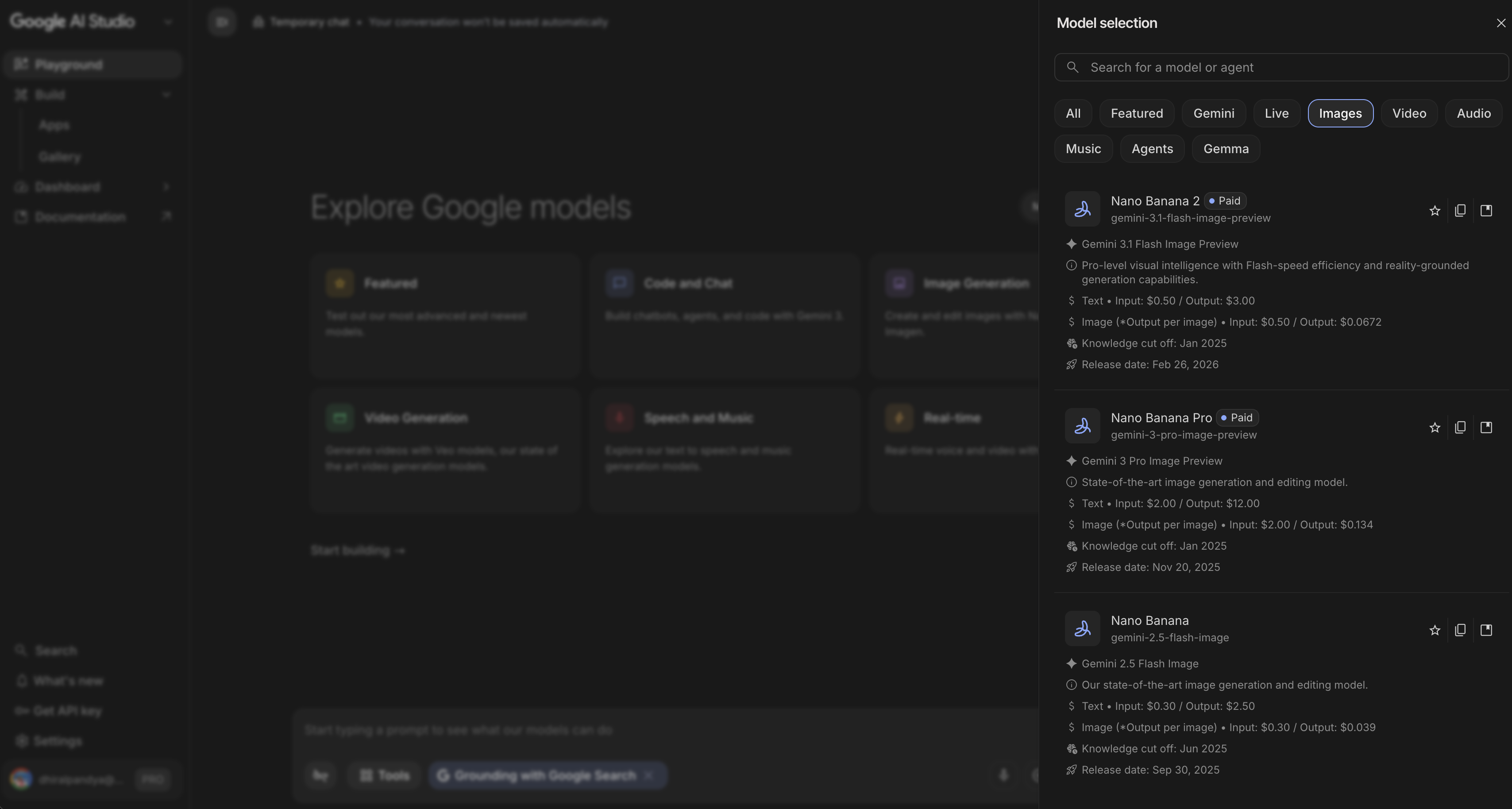Click the Start building link

(x=358, y=551)
